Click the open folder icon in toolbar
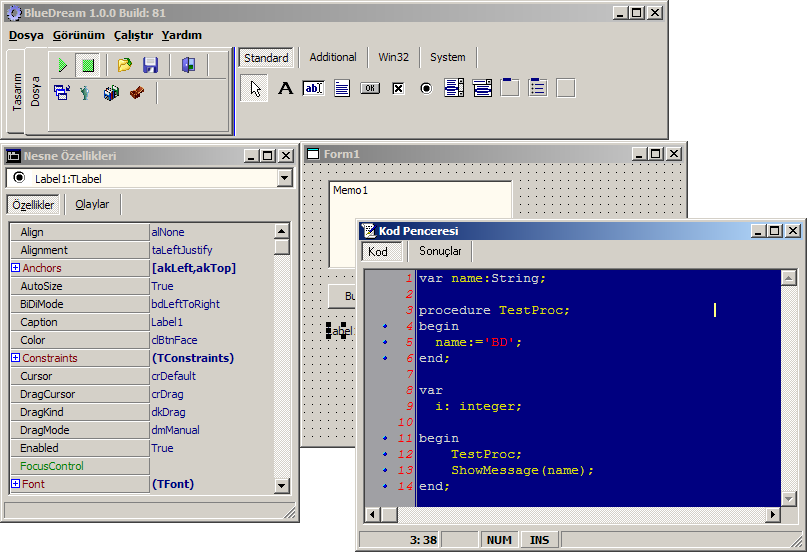The image size is (807, 552). coord(125,65)
